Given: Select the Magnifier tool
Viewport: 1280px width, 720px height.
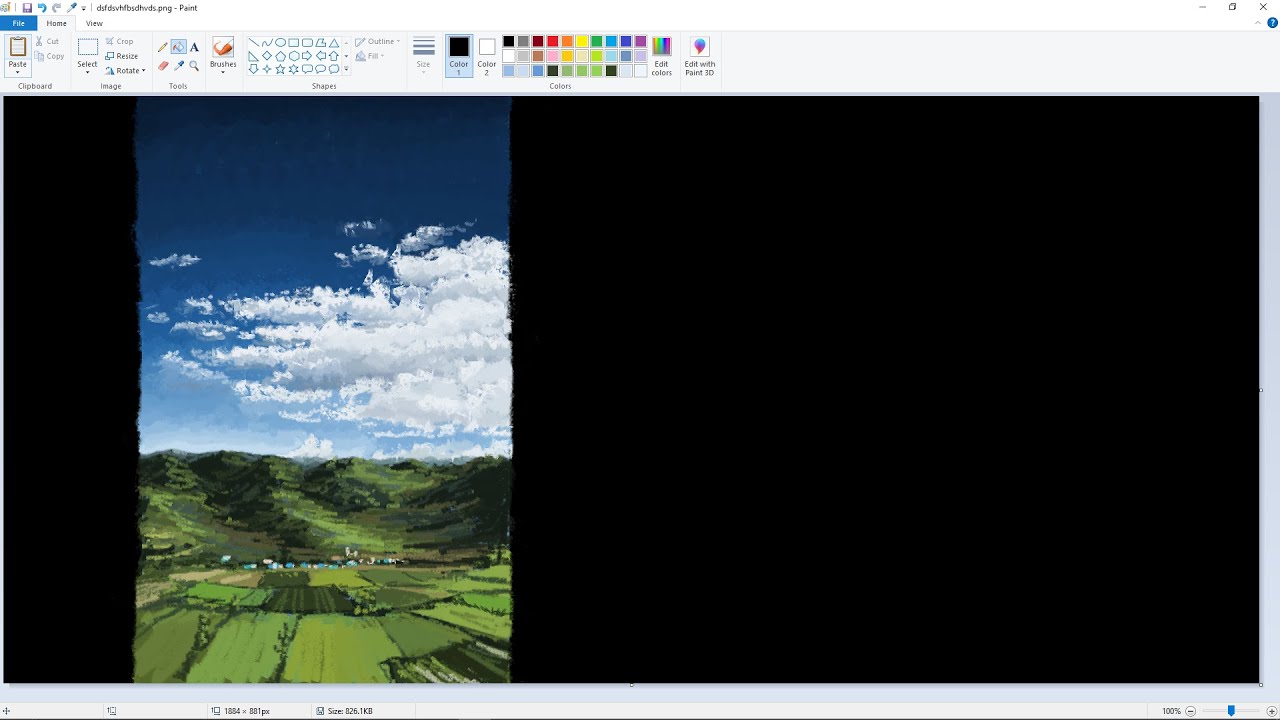Looking at the screenshot, I should pos(194,66).
